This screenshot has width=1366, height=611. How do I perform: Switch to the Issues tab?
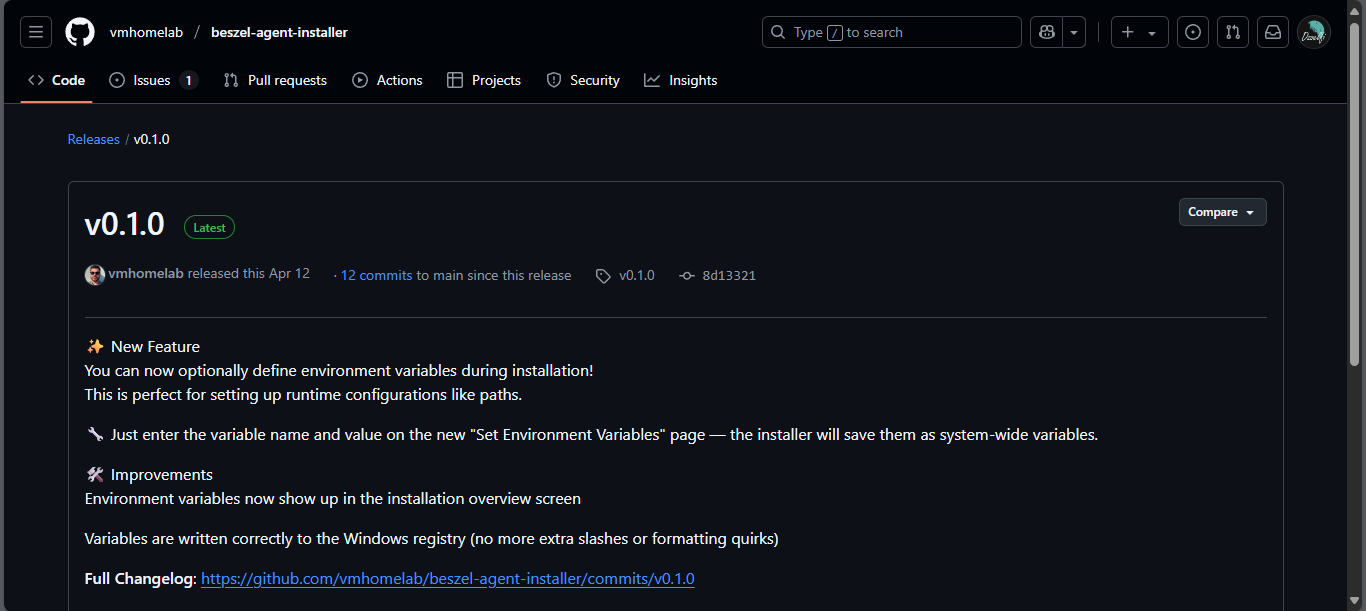[152, 80]
